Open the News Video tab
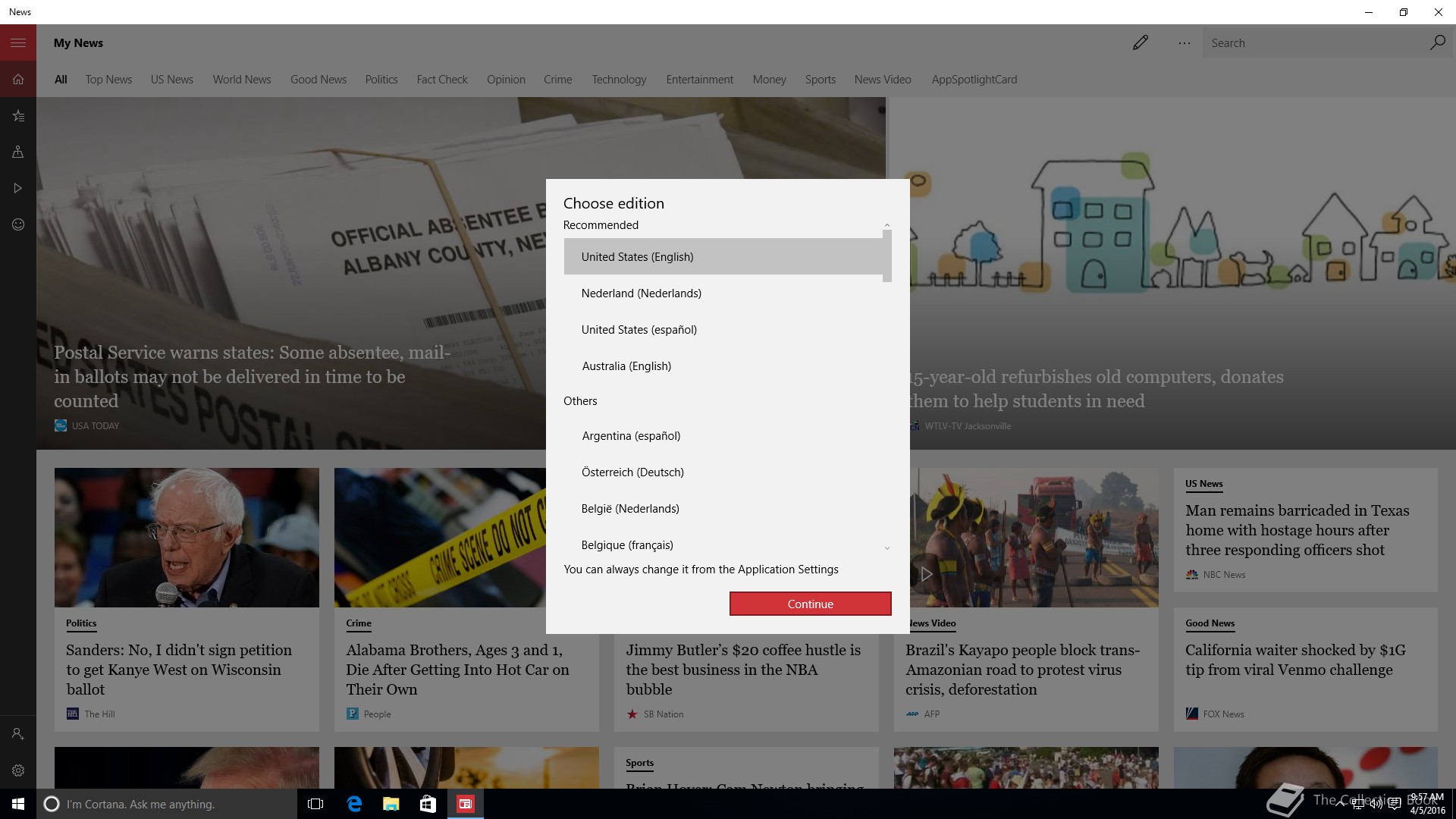 [882, 80]
